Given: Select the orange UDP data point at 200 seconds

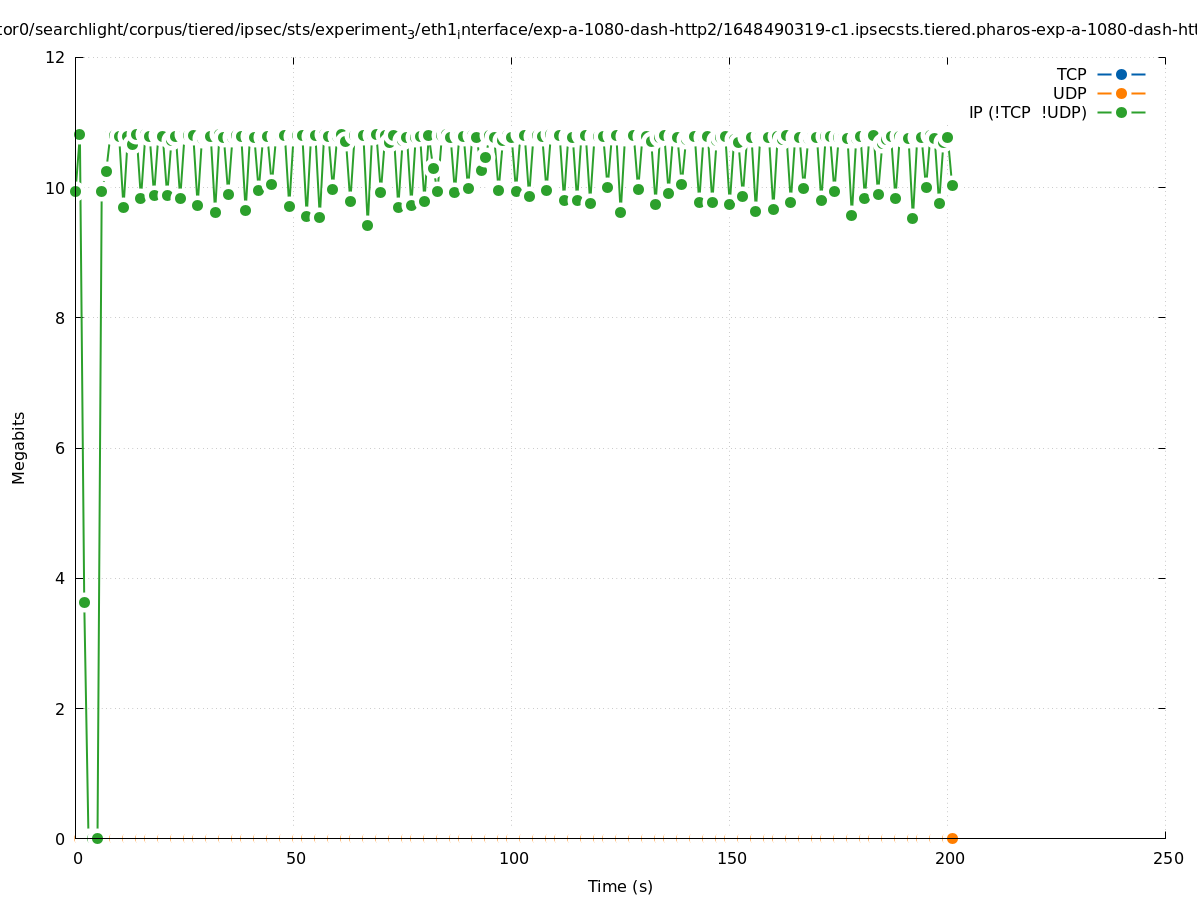Looking at the screenshot, I should (x=952, y=838).
